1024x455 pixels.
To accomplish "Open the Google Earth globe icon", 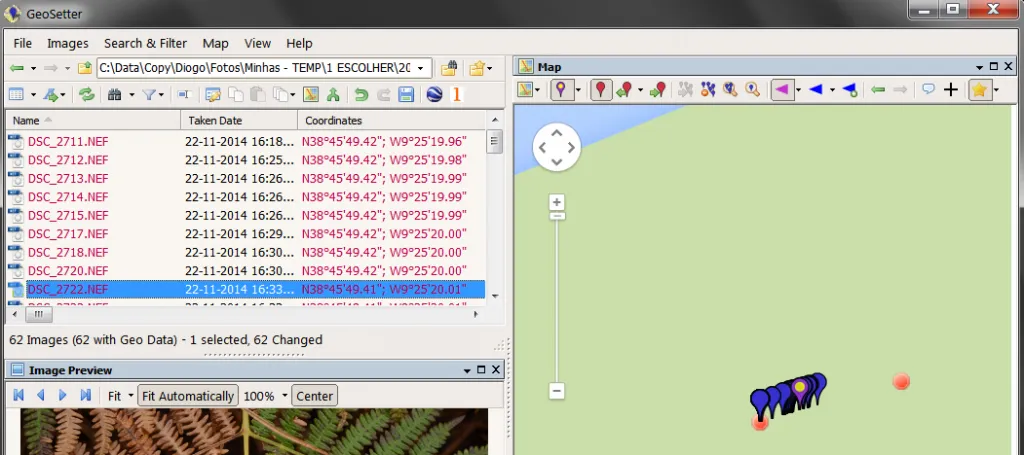I will [x=434, y=95].
